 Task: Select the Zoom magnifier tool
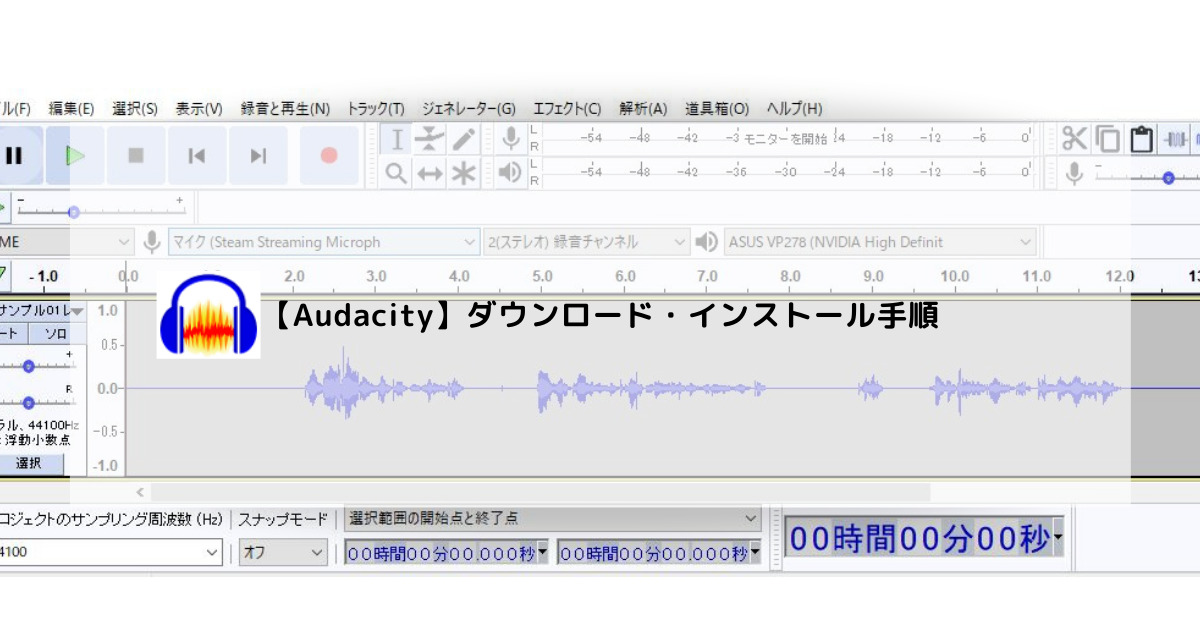397,173
